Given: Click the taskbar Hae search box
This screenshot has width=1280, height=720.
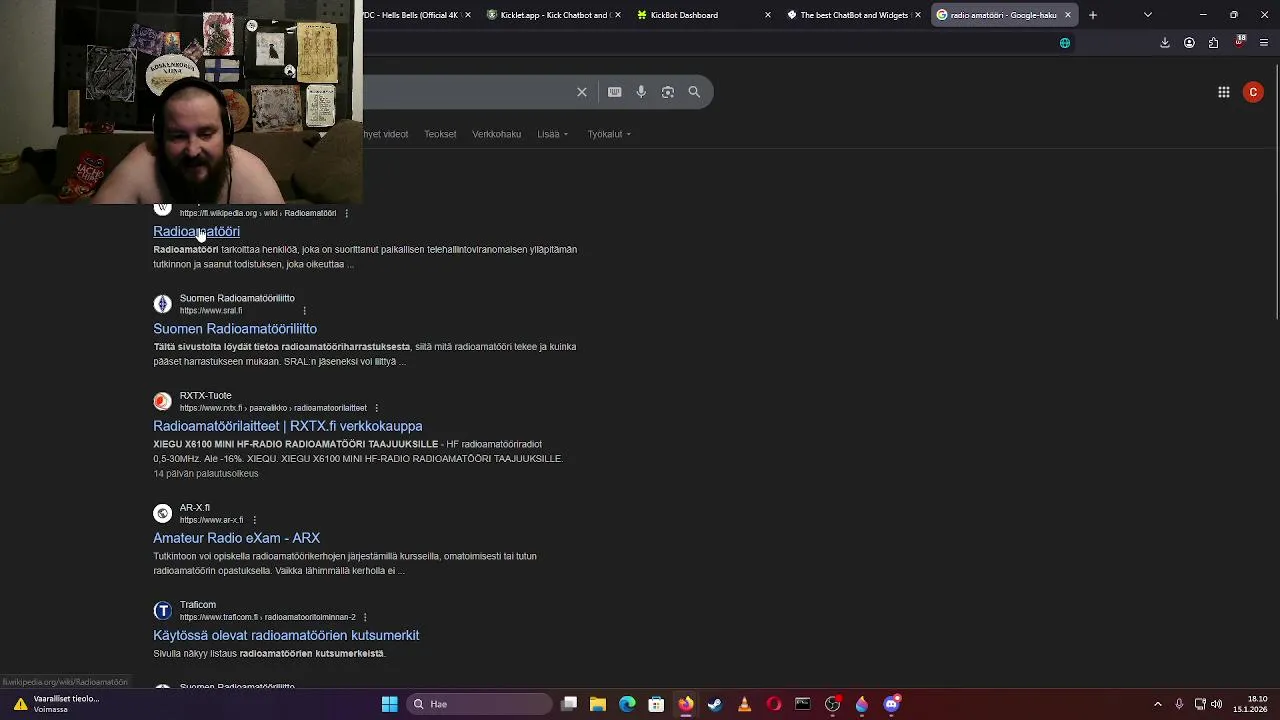Looking at the screenshot, I should tap(481, 704).
